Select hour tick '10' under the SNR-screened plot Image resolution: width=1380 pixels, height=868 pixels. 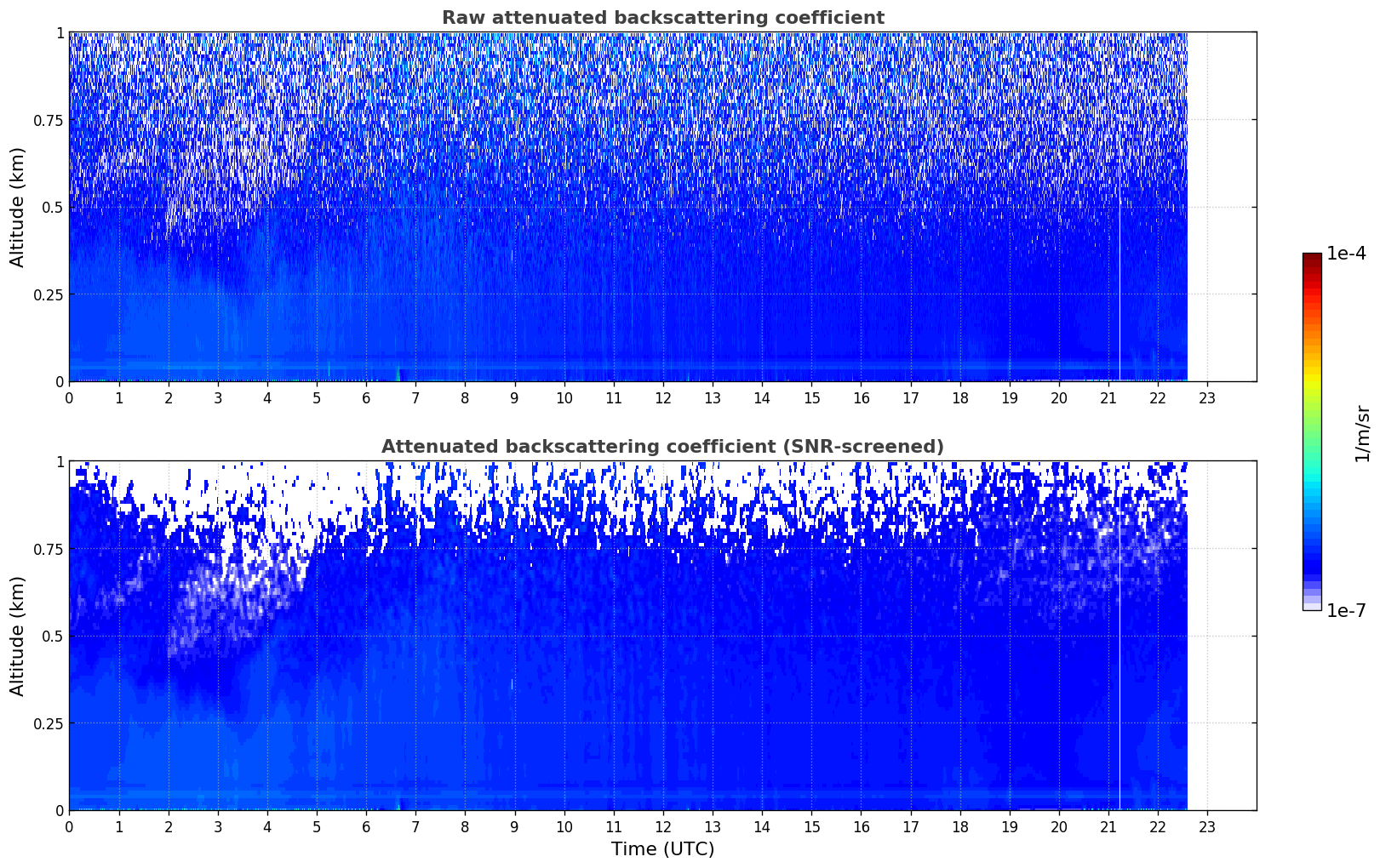point(564,826)
